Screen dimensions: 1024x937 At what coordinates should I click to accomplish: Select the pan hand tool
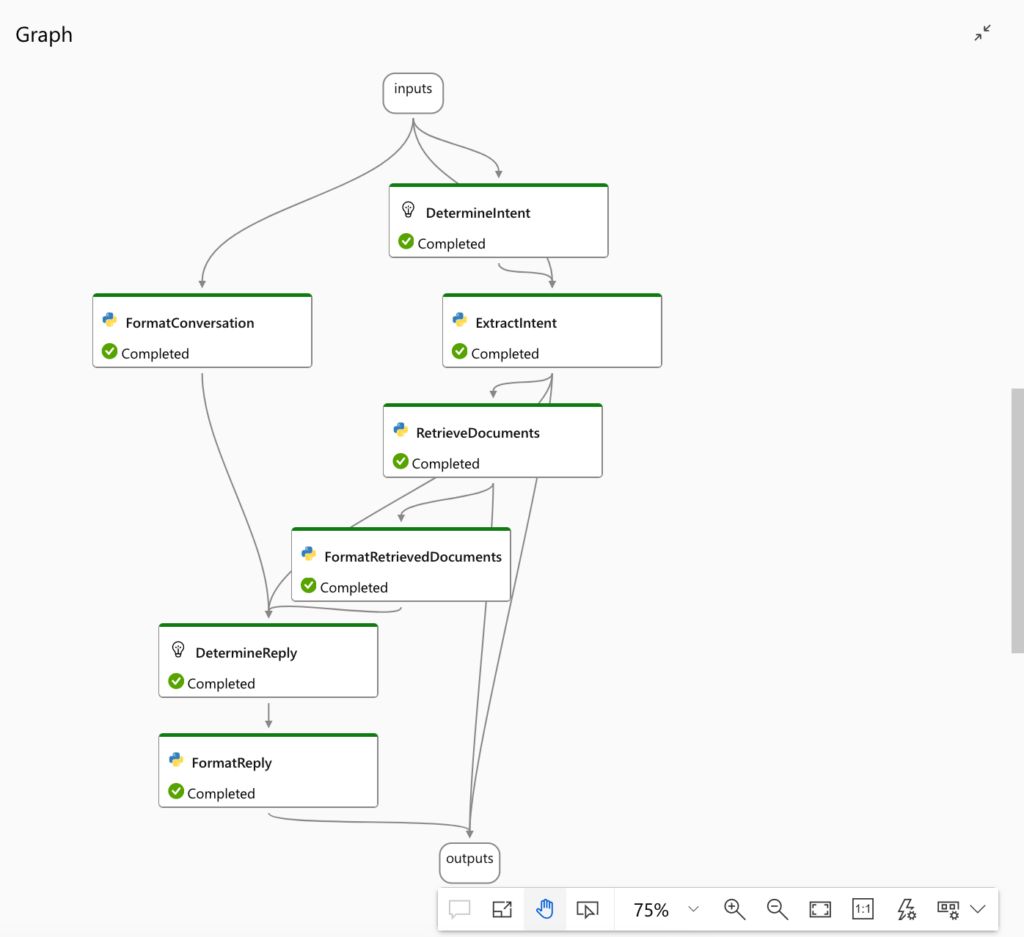coord(545,909)
